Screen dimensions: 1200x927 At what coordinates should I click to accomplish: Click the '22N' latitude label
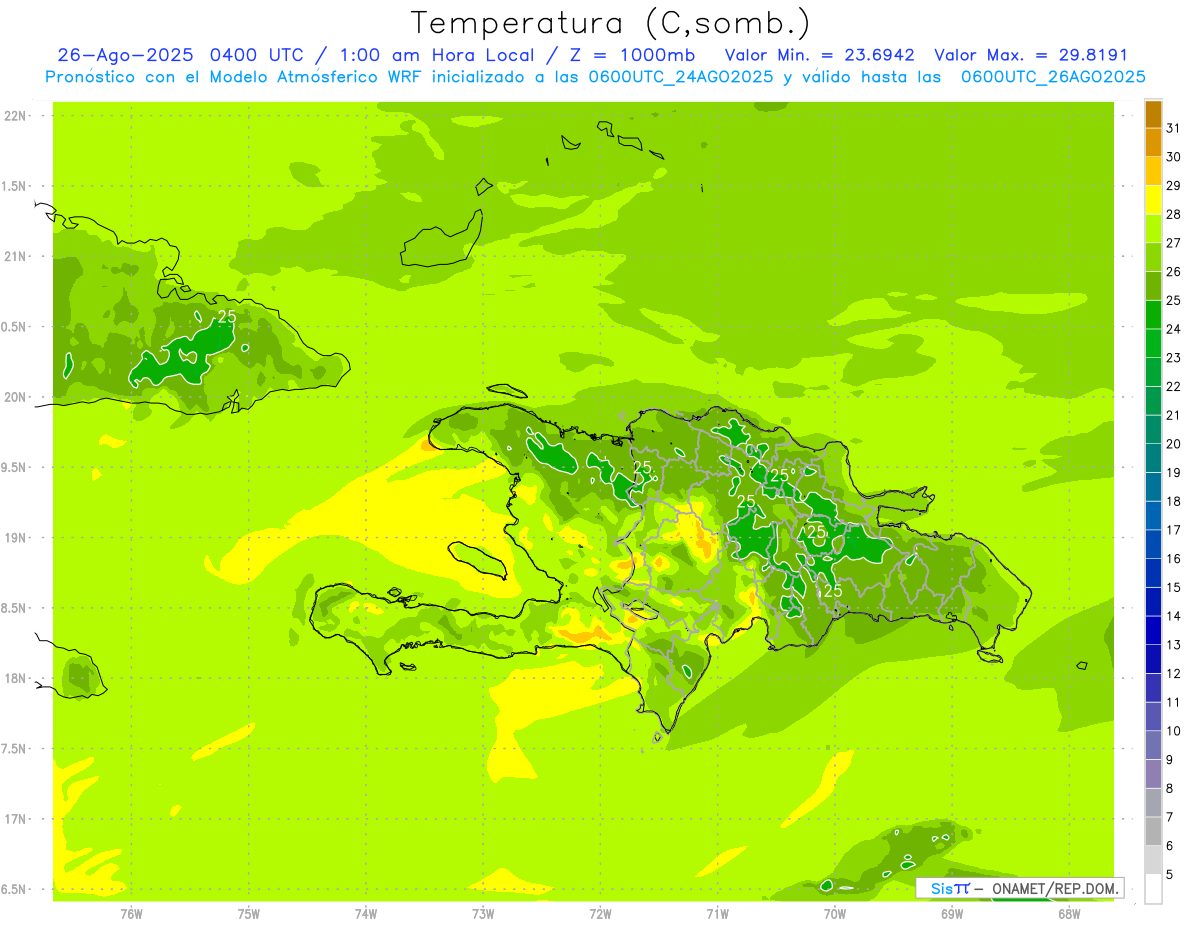15,116
